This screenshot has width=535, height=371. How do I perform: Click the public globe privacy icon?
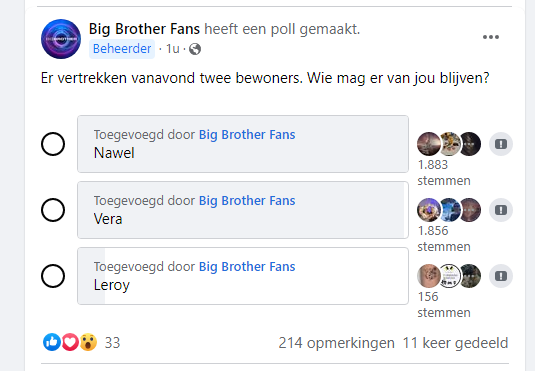point(195,49)
